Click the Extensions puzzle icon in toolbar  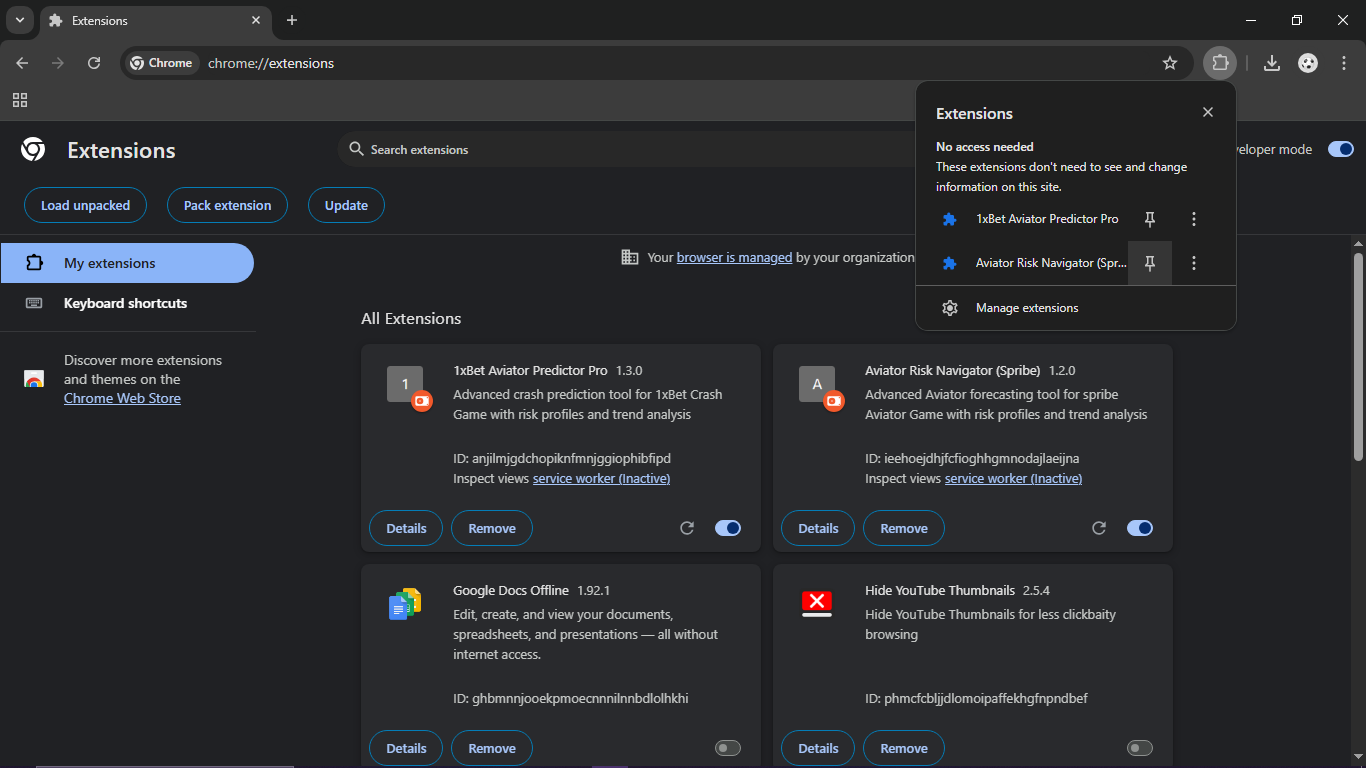[1220, 63]
